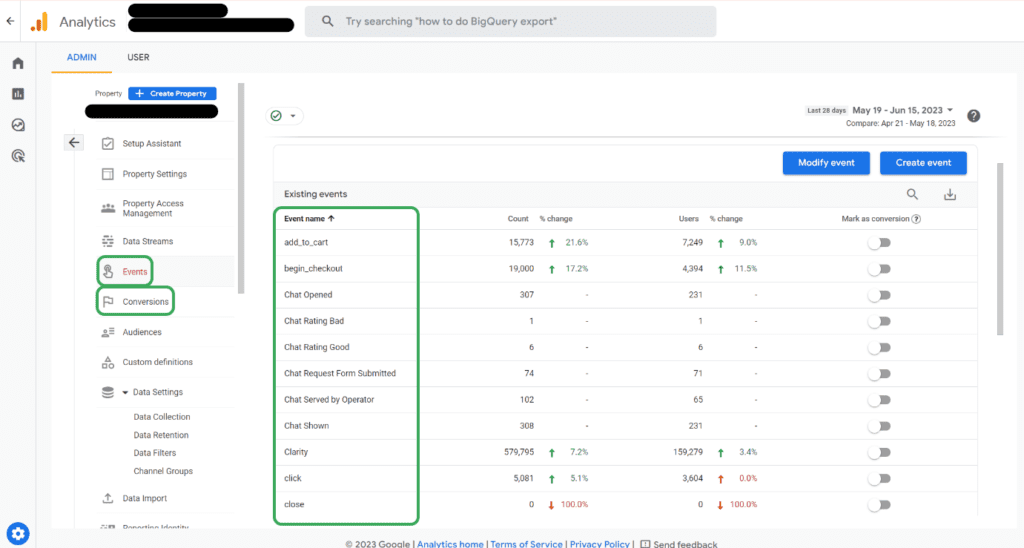
Task: Download events list with download icon
Action: pos(950,194)
